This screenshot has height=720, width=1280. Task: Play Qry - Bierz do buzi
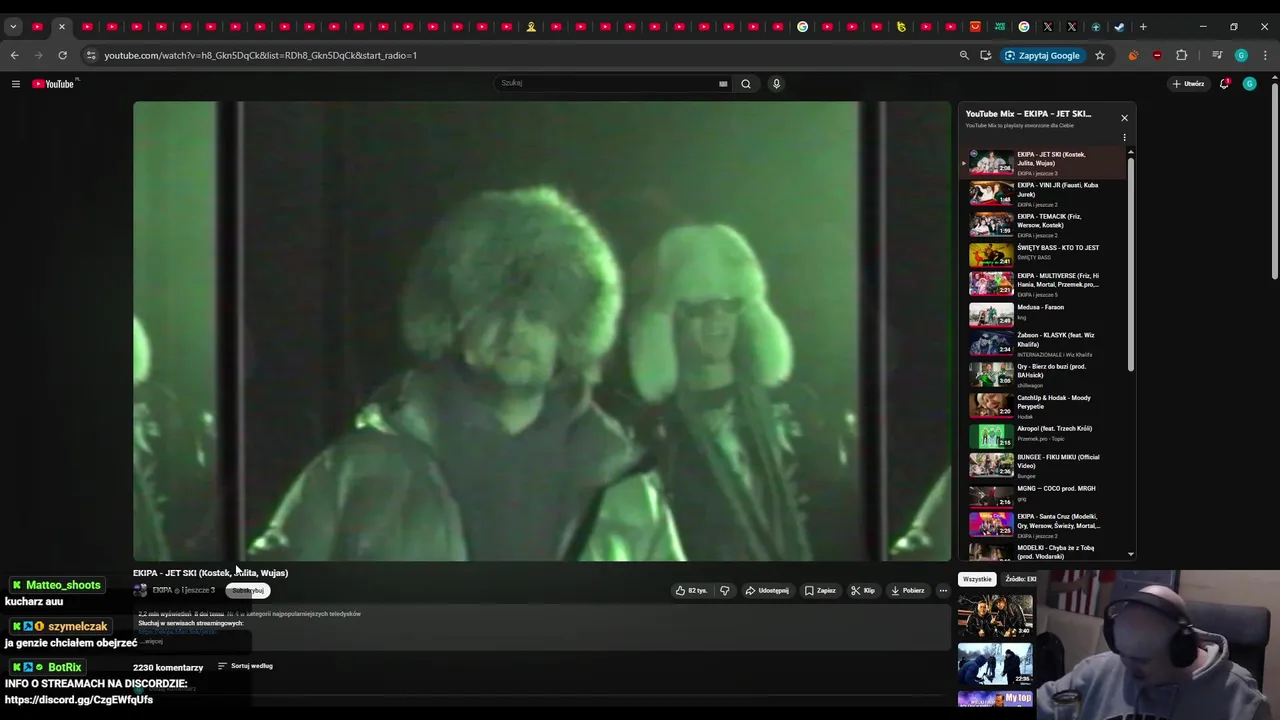pyautogui.click(x=1043, y=375)
